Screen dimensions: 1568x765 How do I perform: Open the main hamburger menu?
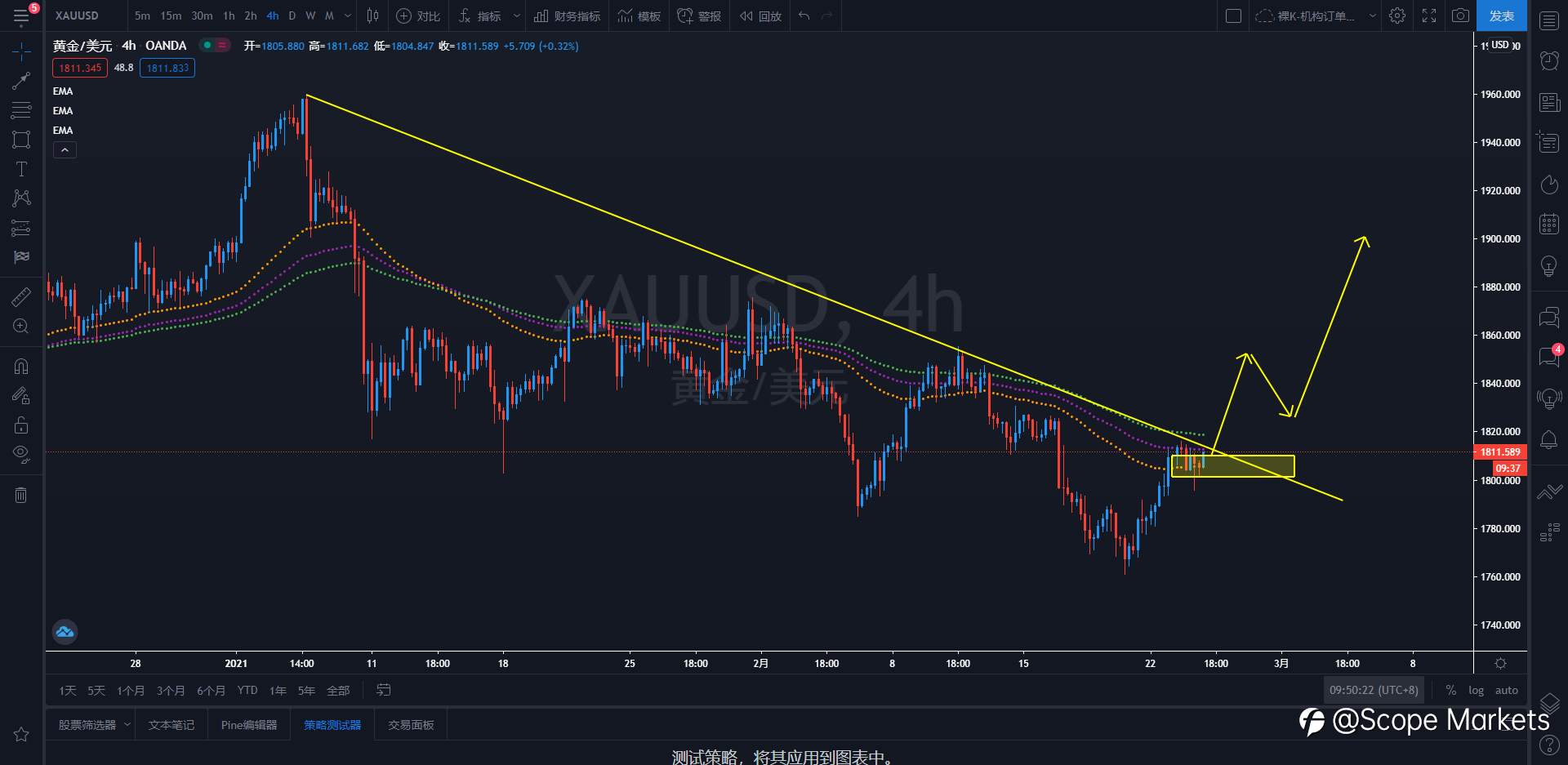pyautogui.click(x=21, y=16)
